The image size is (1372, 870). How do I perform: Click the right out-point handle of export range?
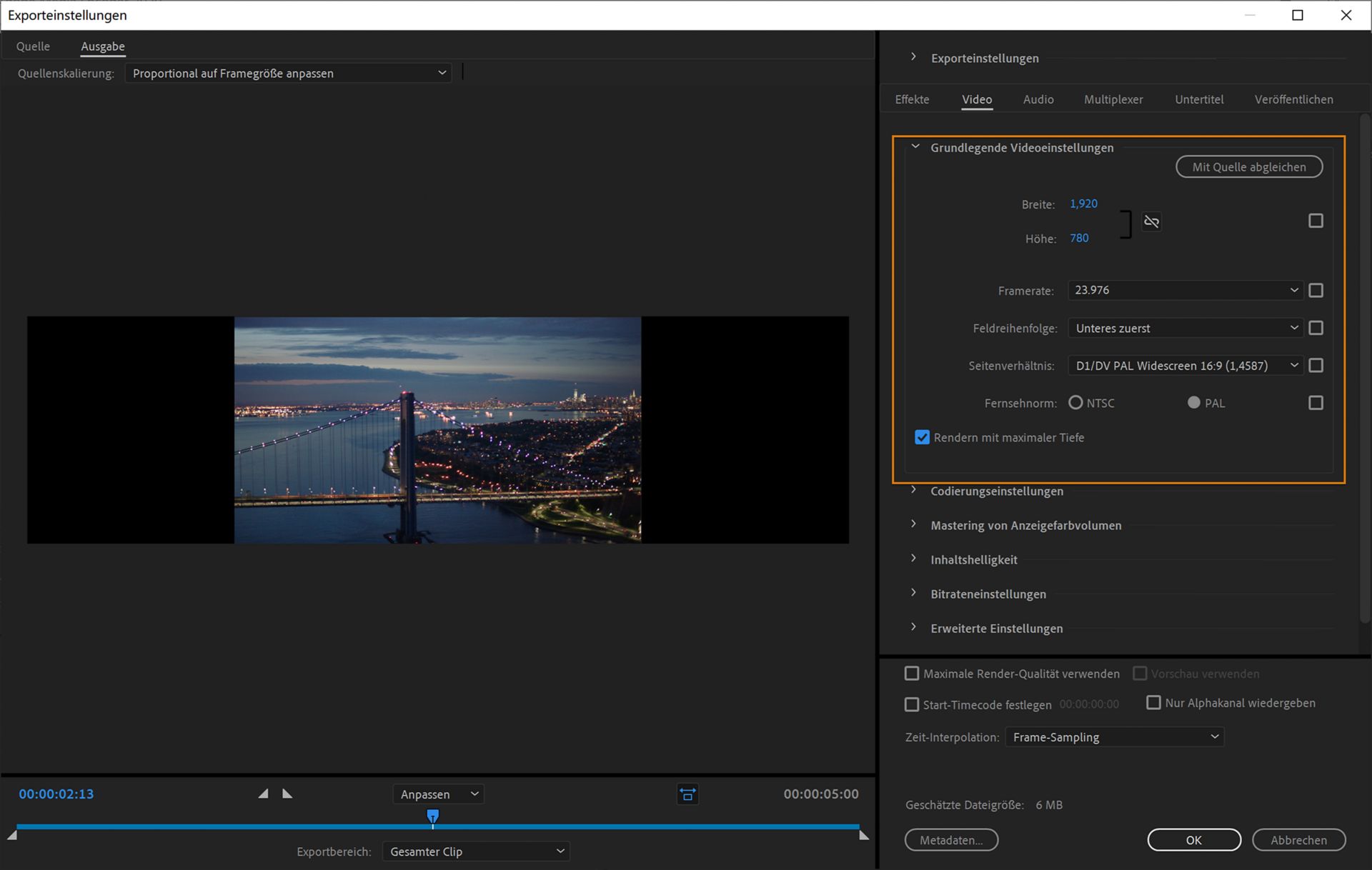click(864, 835)
